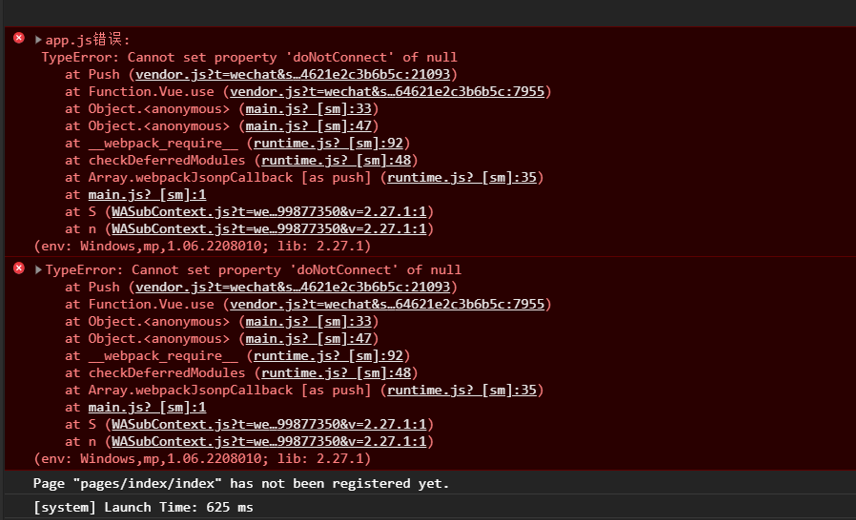Open runtime.js? [sm]:92 link in first error
This screenshot has height=520, width=856.
coord(328,144)
